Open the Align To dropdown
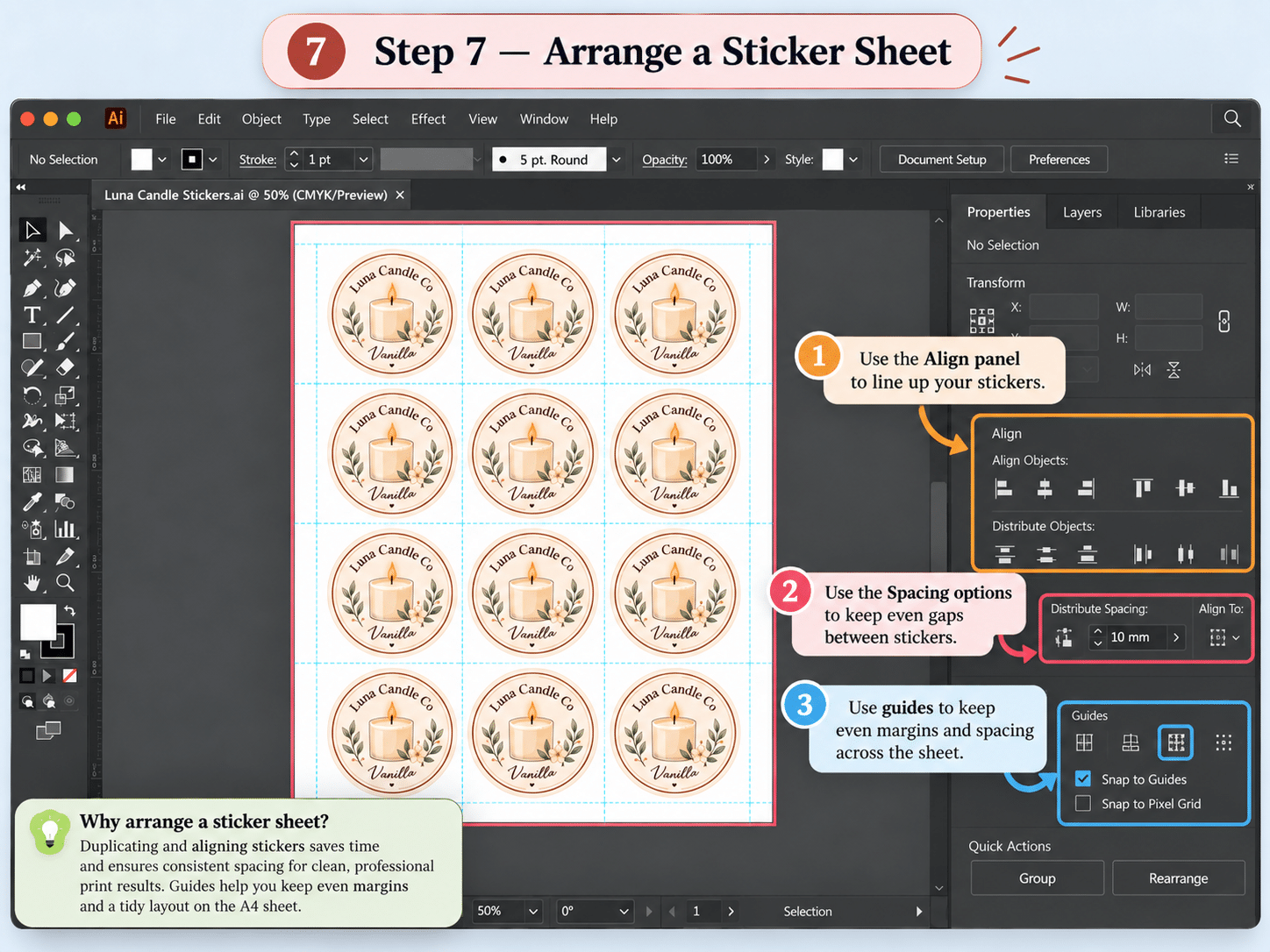Viewport: 1270px width, 952px height. pos(1224,638)
